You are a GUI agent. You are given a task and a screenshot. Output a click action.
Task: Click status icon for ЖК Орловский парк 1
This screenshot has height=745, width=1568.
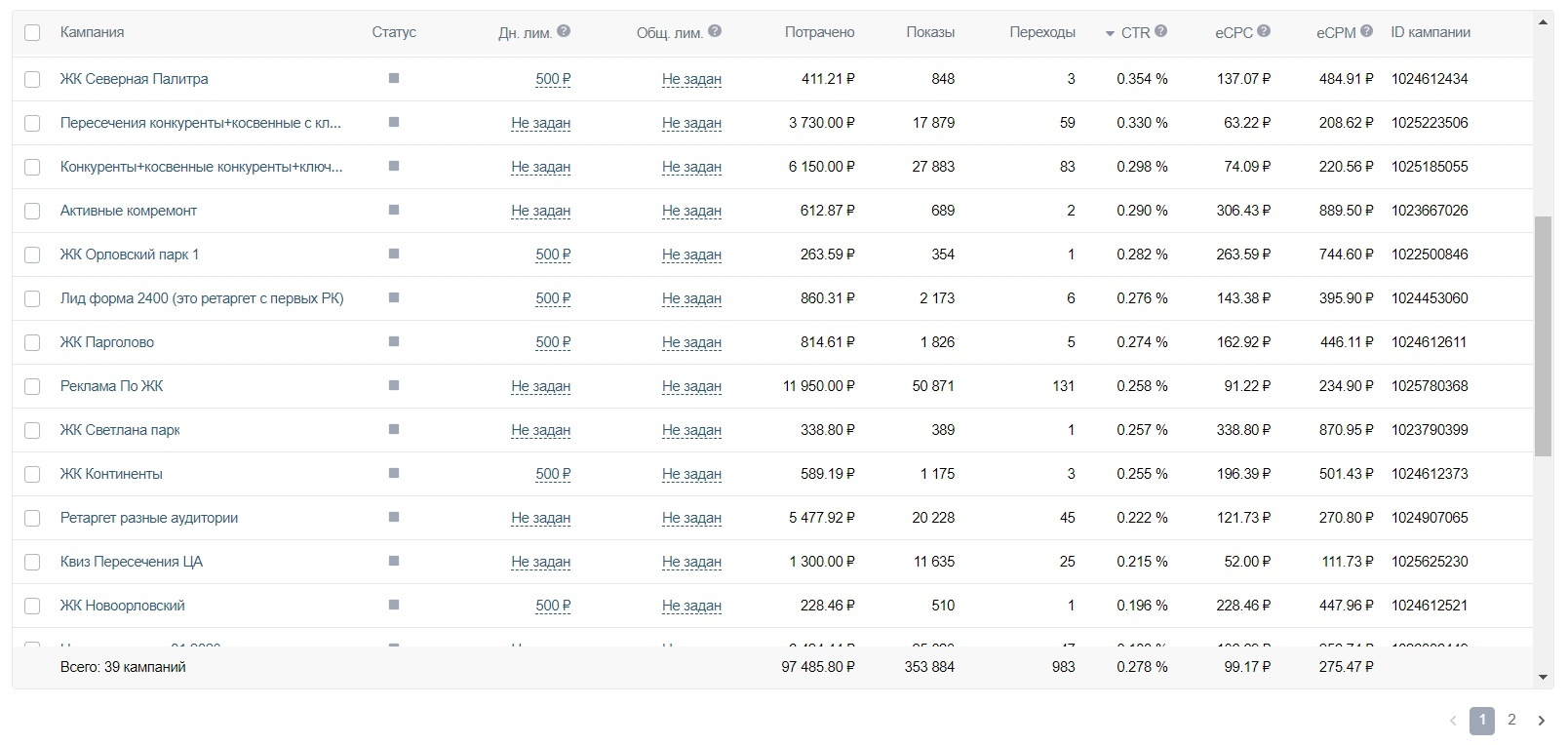click(x=394, y=254)
